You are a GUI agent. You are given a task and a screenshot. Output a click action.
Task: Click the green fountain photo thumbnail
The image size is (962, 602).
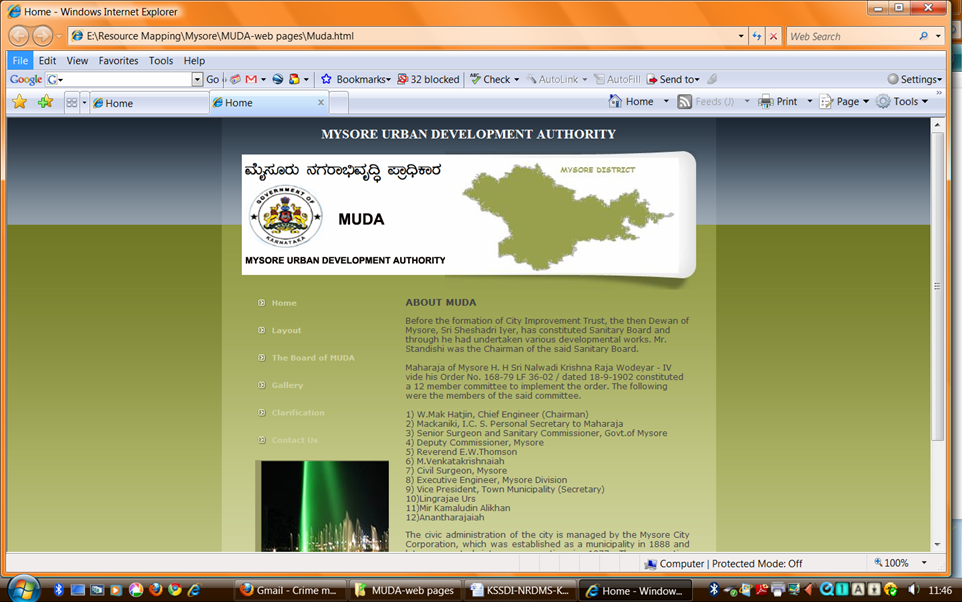325,506
